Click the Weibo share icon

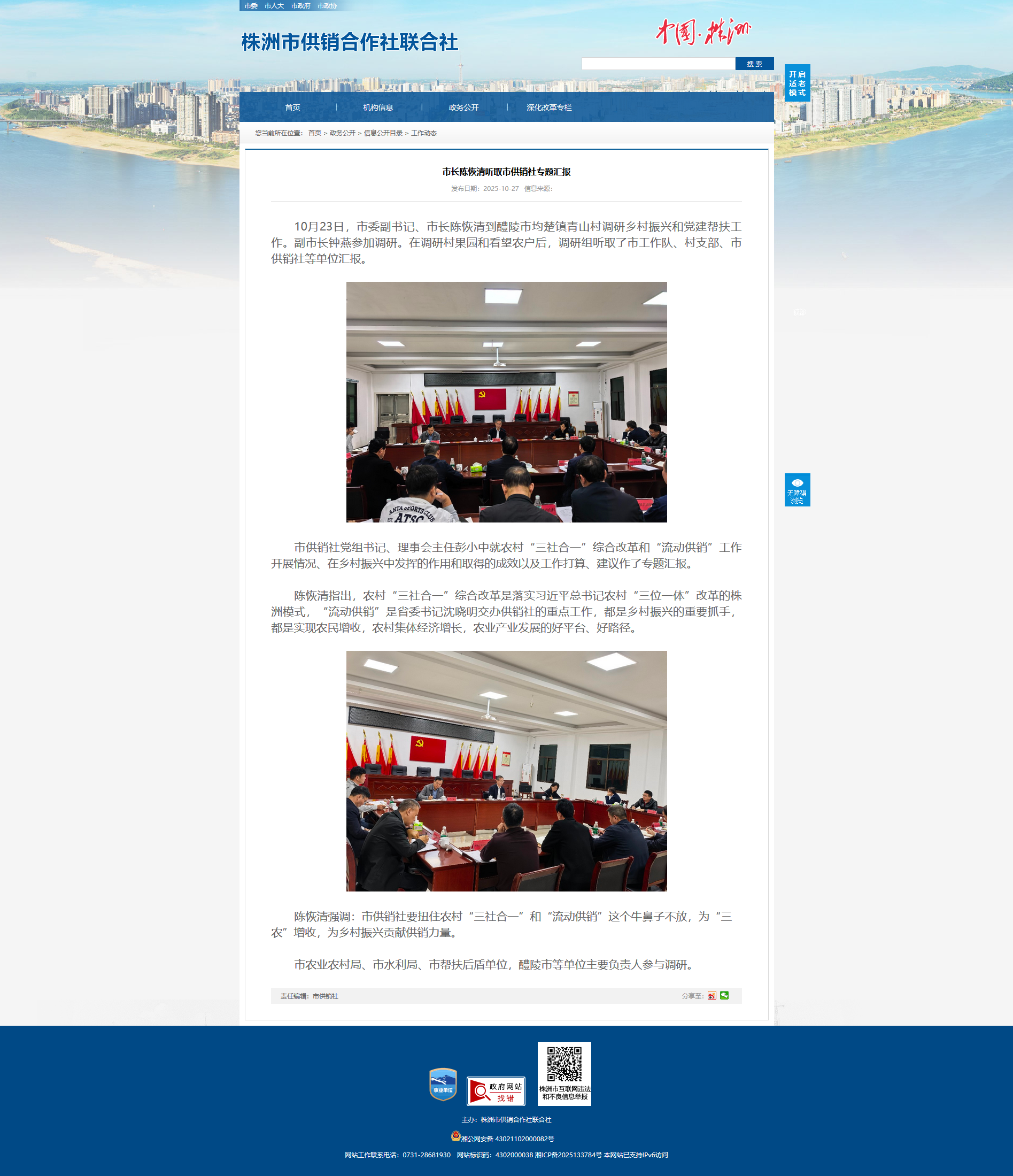coord(712,996)
